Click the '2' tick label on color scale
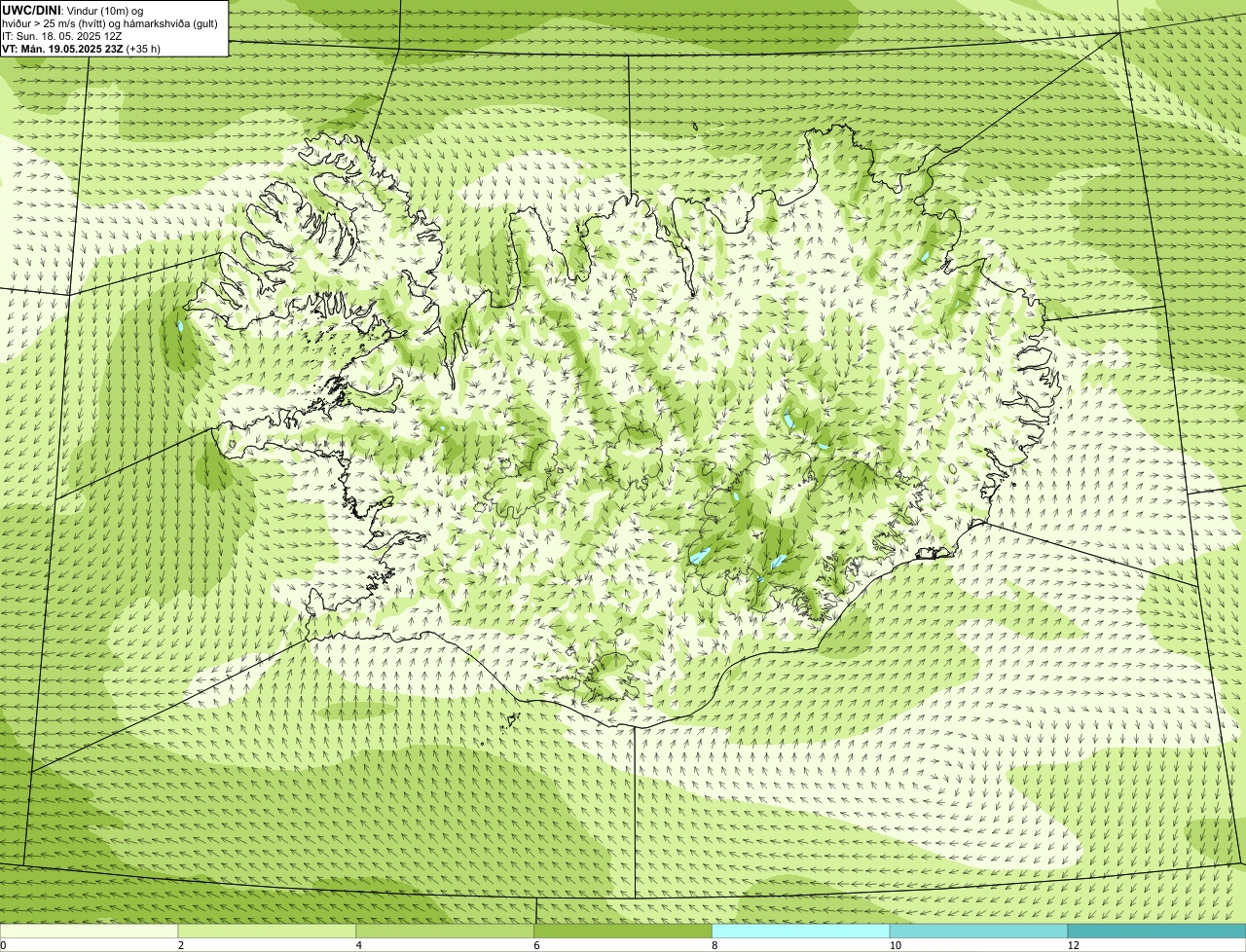The width and height of the screenshot is (1246, 952). click(181, 945)
